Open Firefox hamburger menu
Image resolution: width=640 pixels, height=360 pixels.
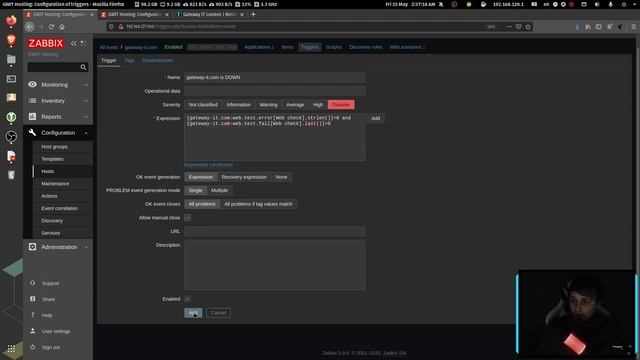633,27
